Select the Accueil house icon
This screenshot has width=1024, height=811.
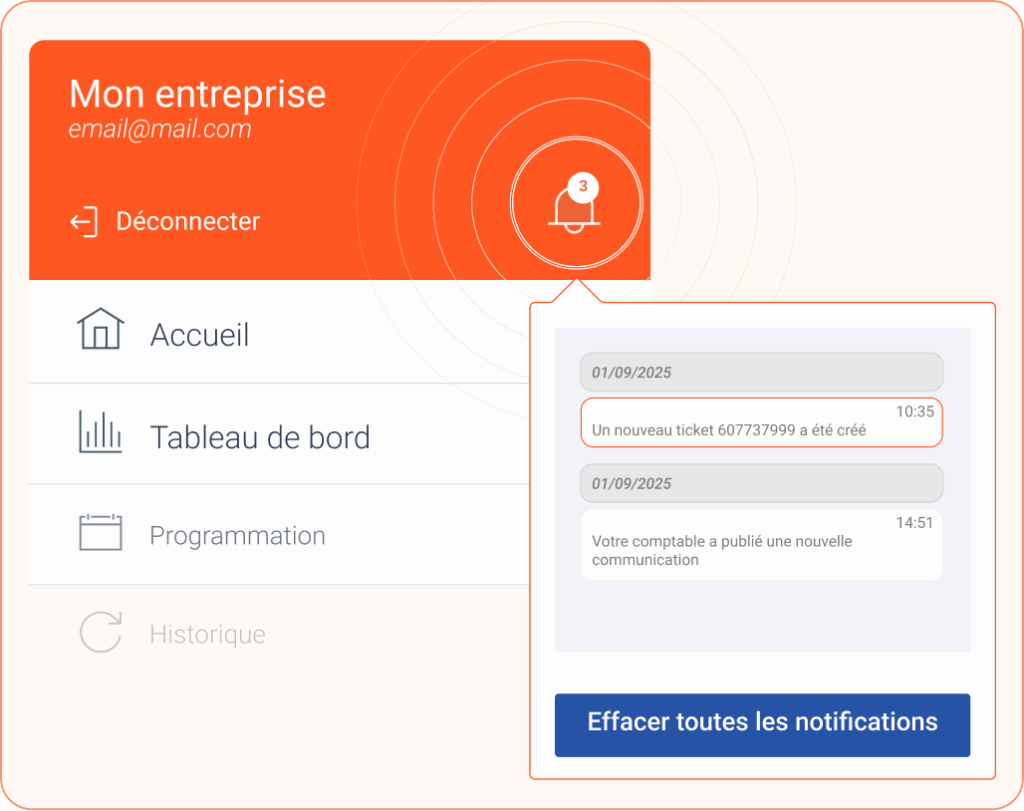click(x=100, y=329)
